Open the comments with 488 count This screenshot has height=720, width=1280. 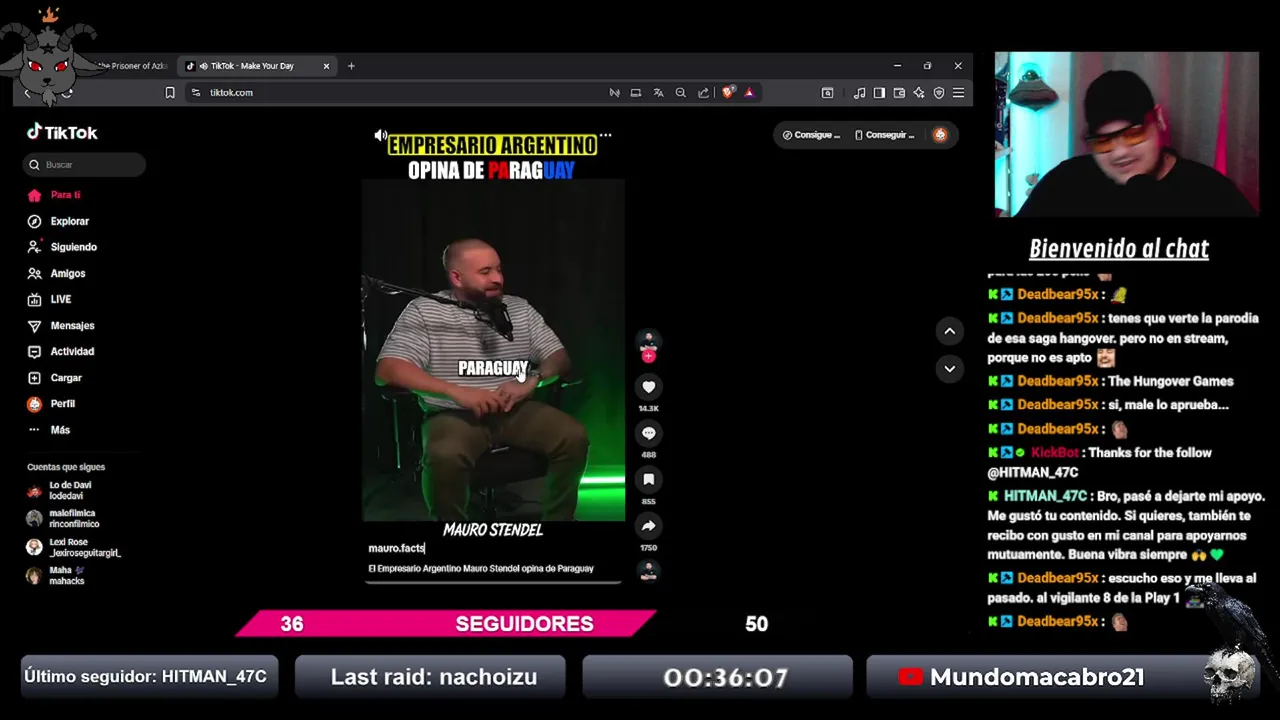(x=648, y=433)
